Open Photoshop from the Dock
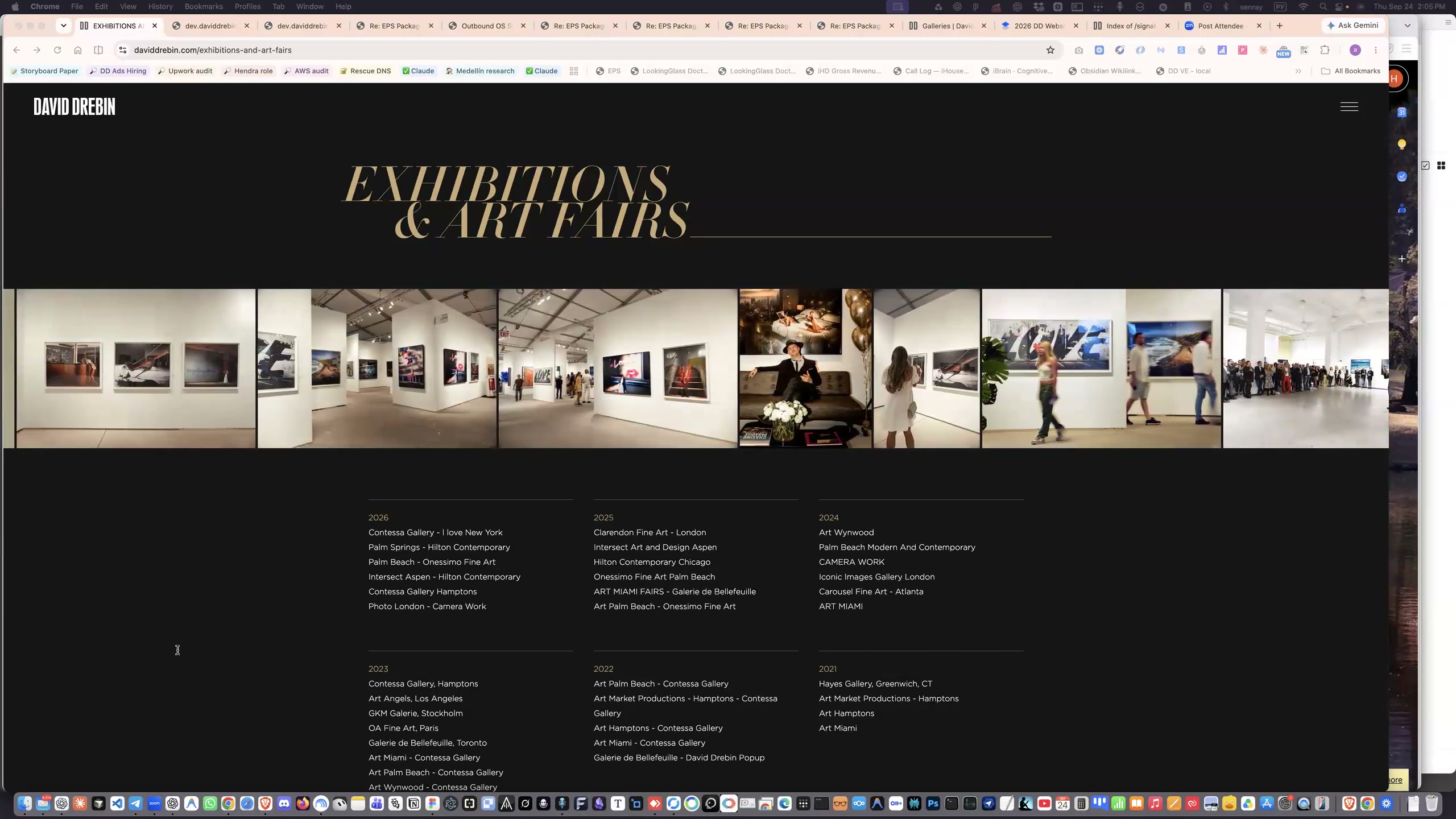1456x819 pixels. click(x=933, y=804)
